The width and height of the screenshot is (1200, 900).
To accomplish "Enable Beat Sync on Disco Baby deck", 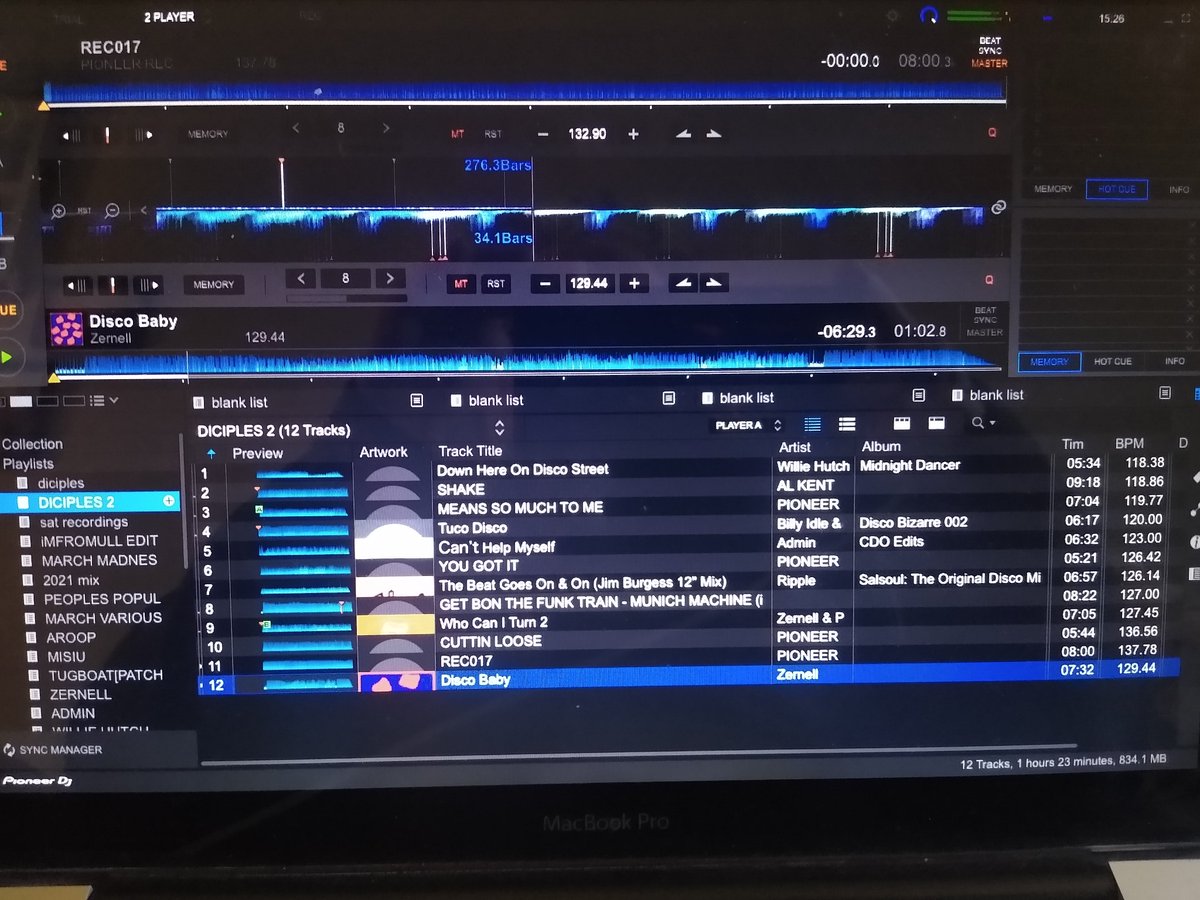I will (985, 315).
